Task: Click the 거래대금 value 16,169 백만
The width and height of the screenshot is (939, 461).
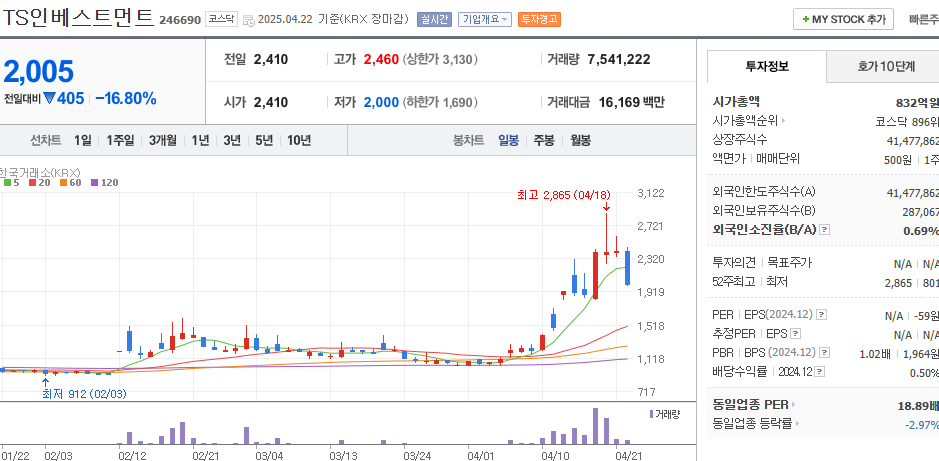Action: 632,102
